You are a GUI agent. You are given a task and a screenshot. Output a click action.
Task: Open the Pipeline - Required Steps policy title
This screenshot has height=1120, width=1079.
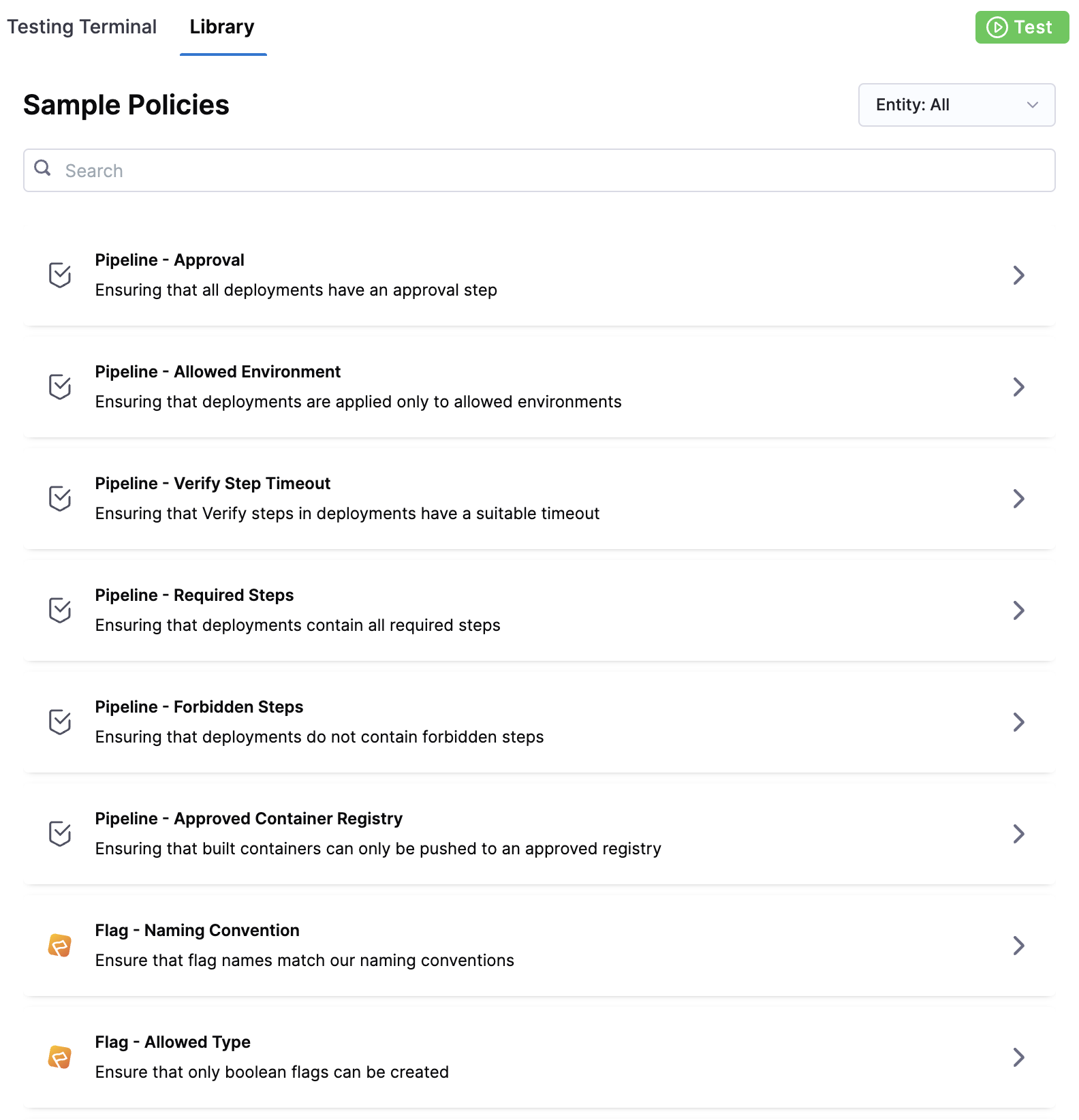pyautogui.click(x=194, y=595)
